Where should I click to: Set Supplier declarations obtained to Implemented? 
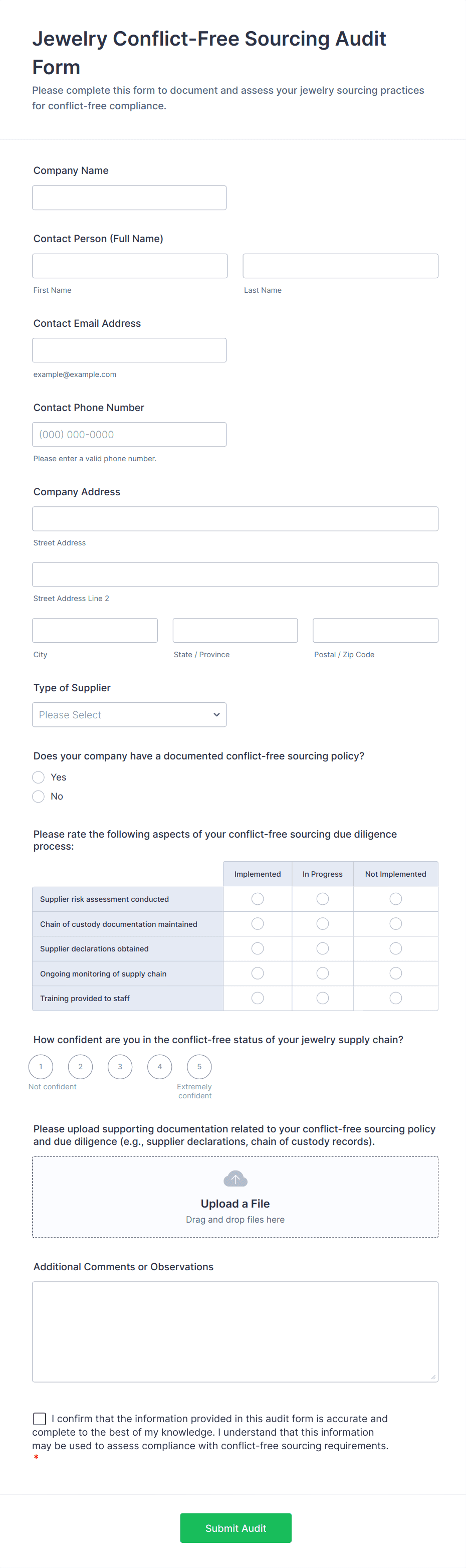(258, 948)
